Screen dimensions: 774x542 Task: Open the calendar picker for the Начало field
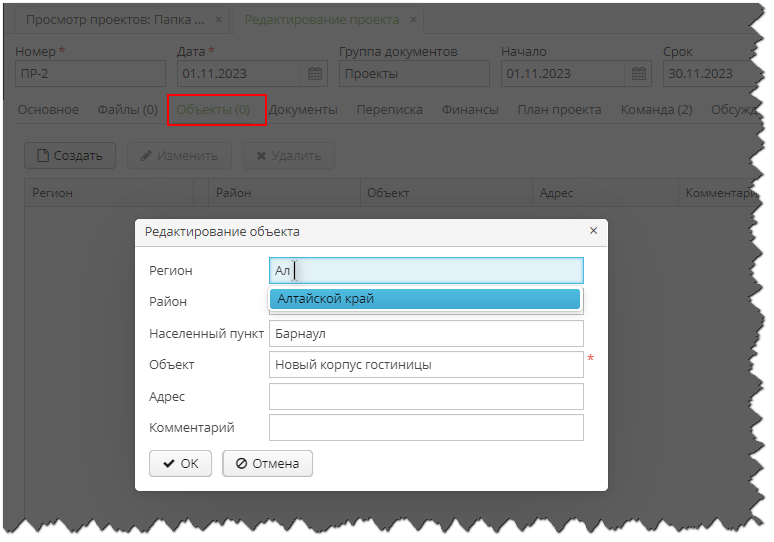pos(639,74)
